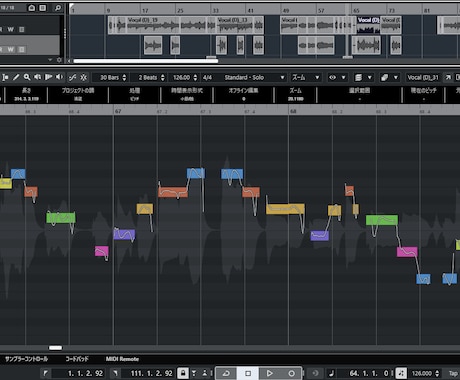Select the long yellow pitch segment before bar 68
The width and height of the screenshot is (460, 380).
tap(285, 209)
